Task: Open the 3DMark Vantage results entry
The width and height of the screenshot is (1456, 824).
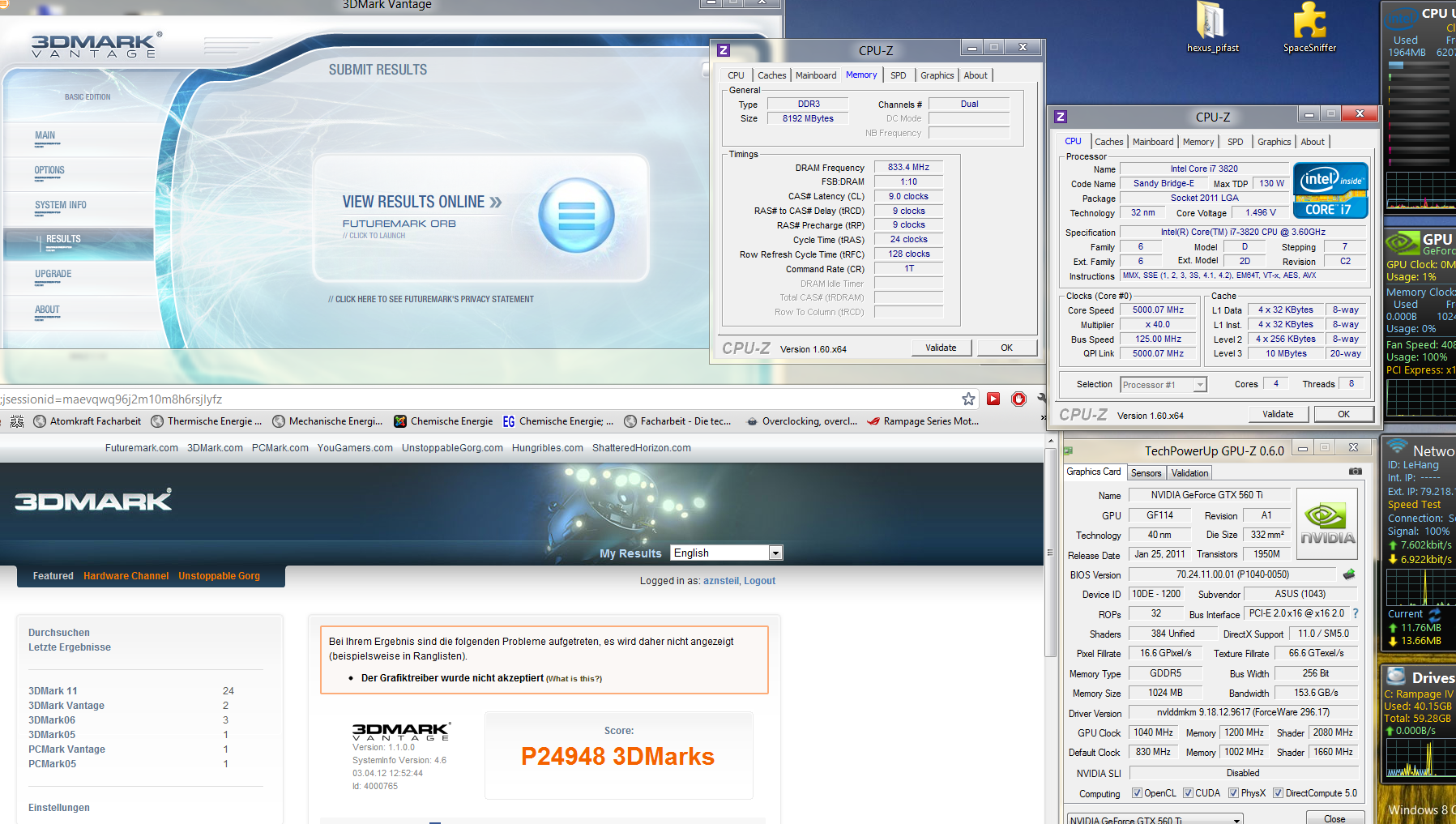Action: click(x=66, y=706)
